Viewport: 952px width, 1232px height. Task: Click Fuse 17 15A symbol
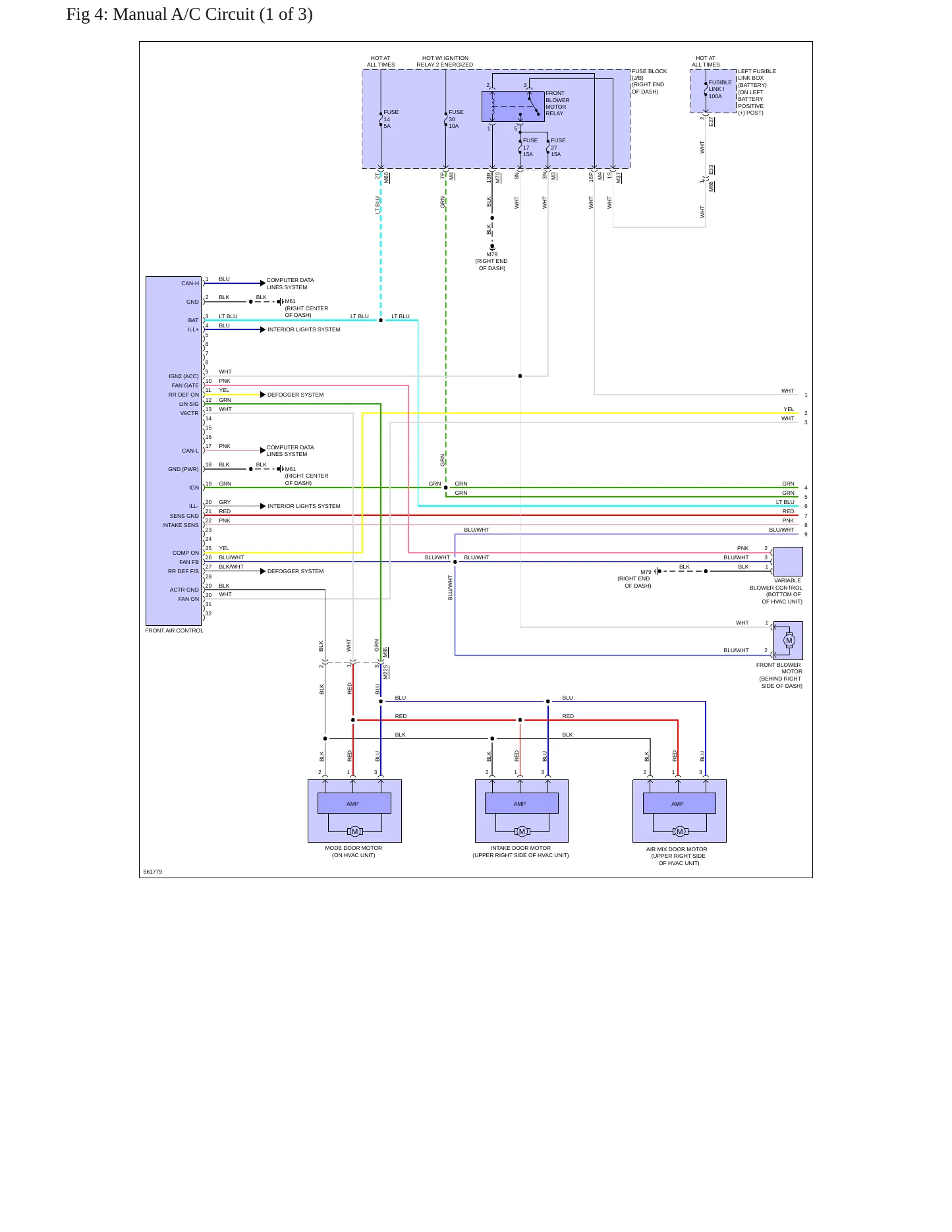(x=520, y=147)
